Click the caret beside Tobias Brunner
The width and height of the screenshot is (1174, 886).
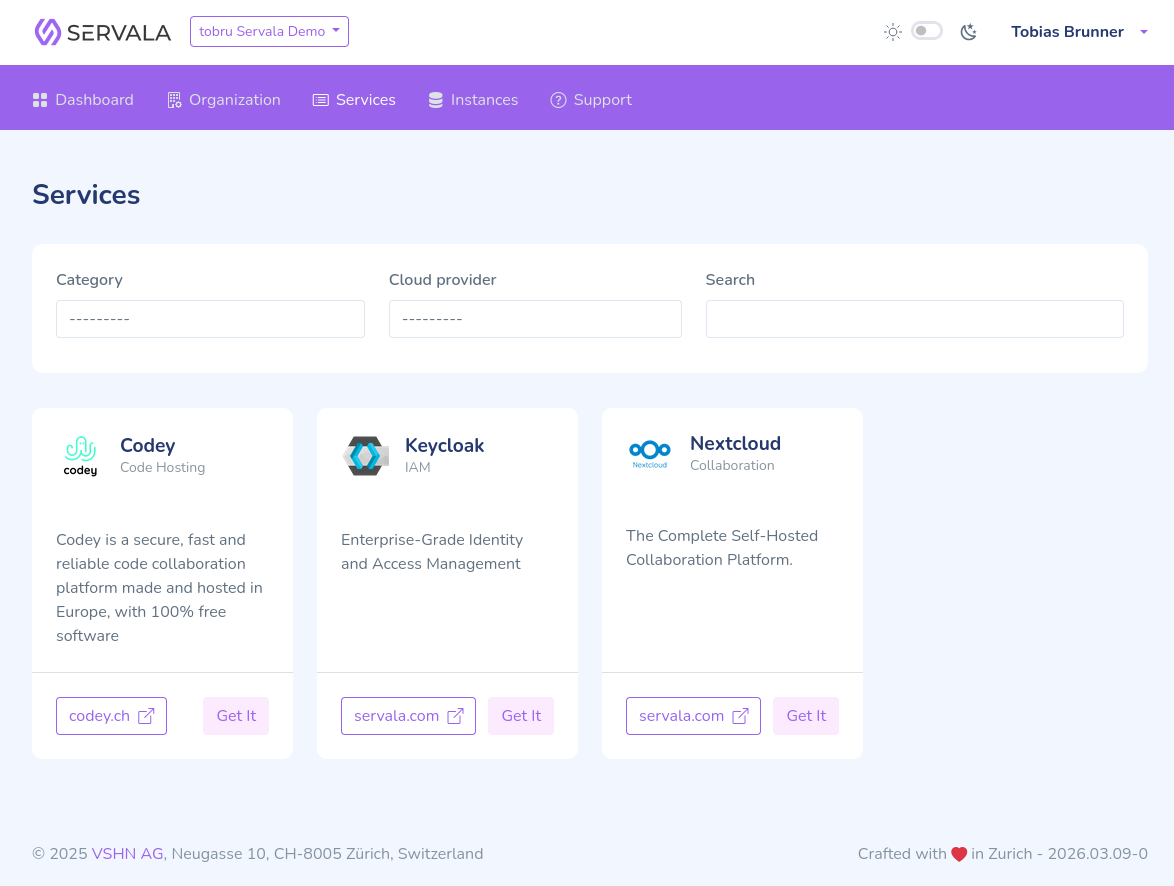(1143, 32)
